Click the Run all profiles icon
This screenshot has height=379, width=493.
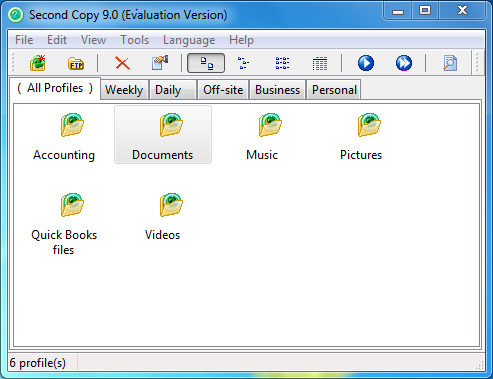[404, 63]
